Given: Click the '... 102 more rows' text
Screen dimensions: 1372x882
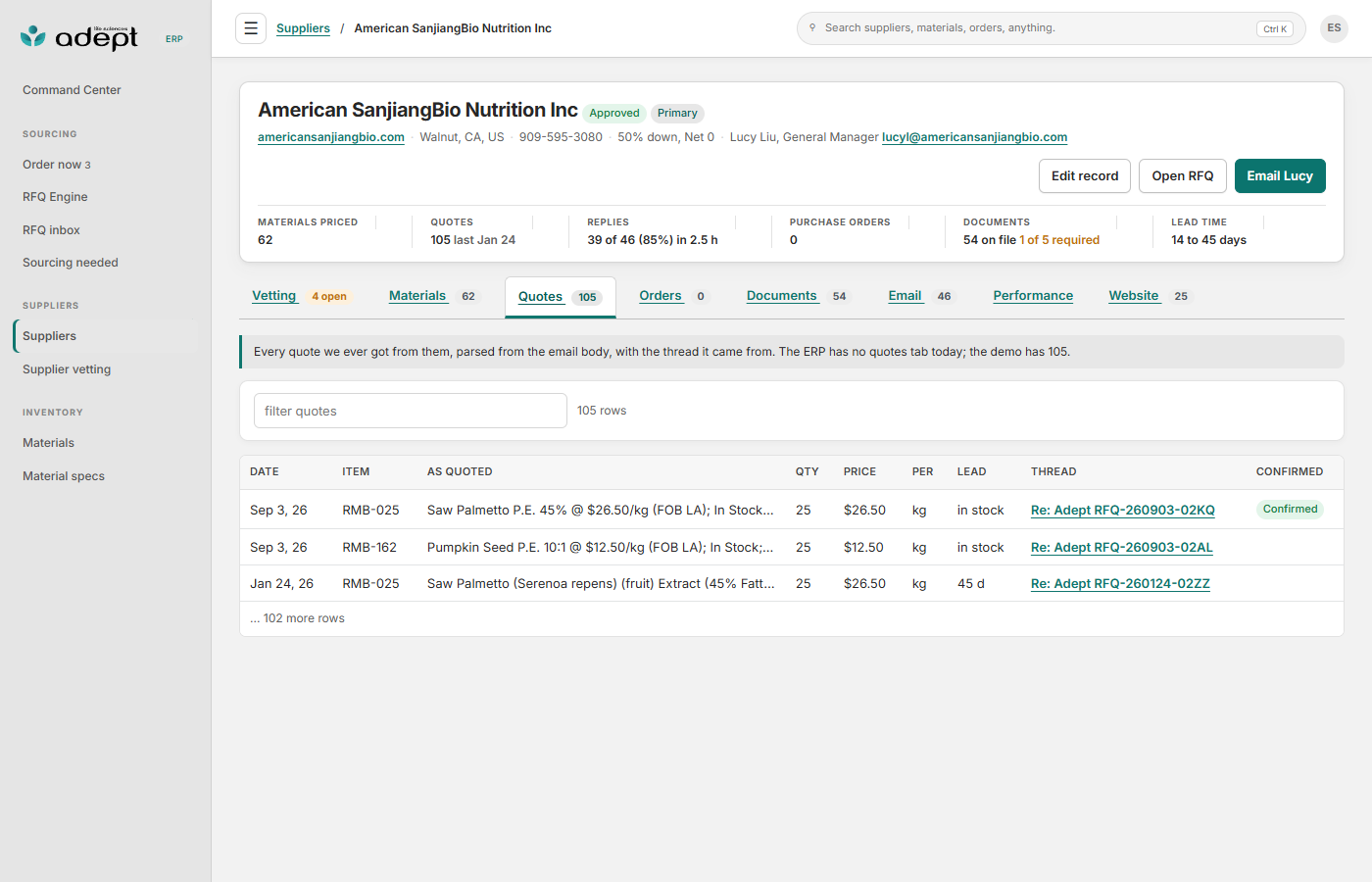Looking at the screenshot, I should point(297,618).
